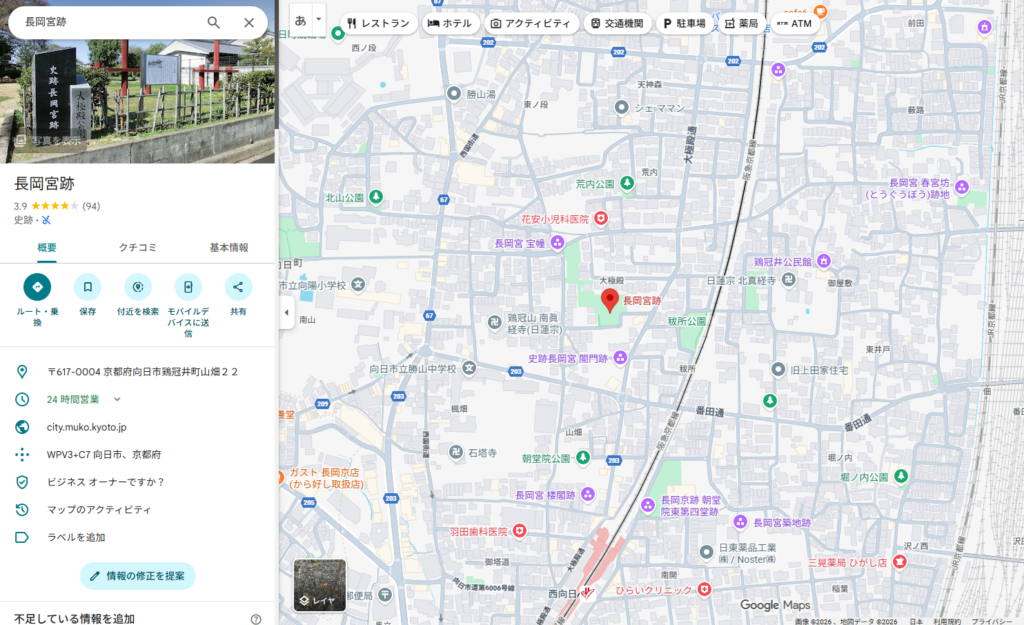Collapse the side panel arrow
The height and width of the screenshot is (625, 1024).
(x=286, y=312)
